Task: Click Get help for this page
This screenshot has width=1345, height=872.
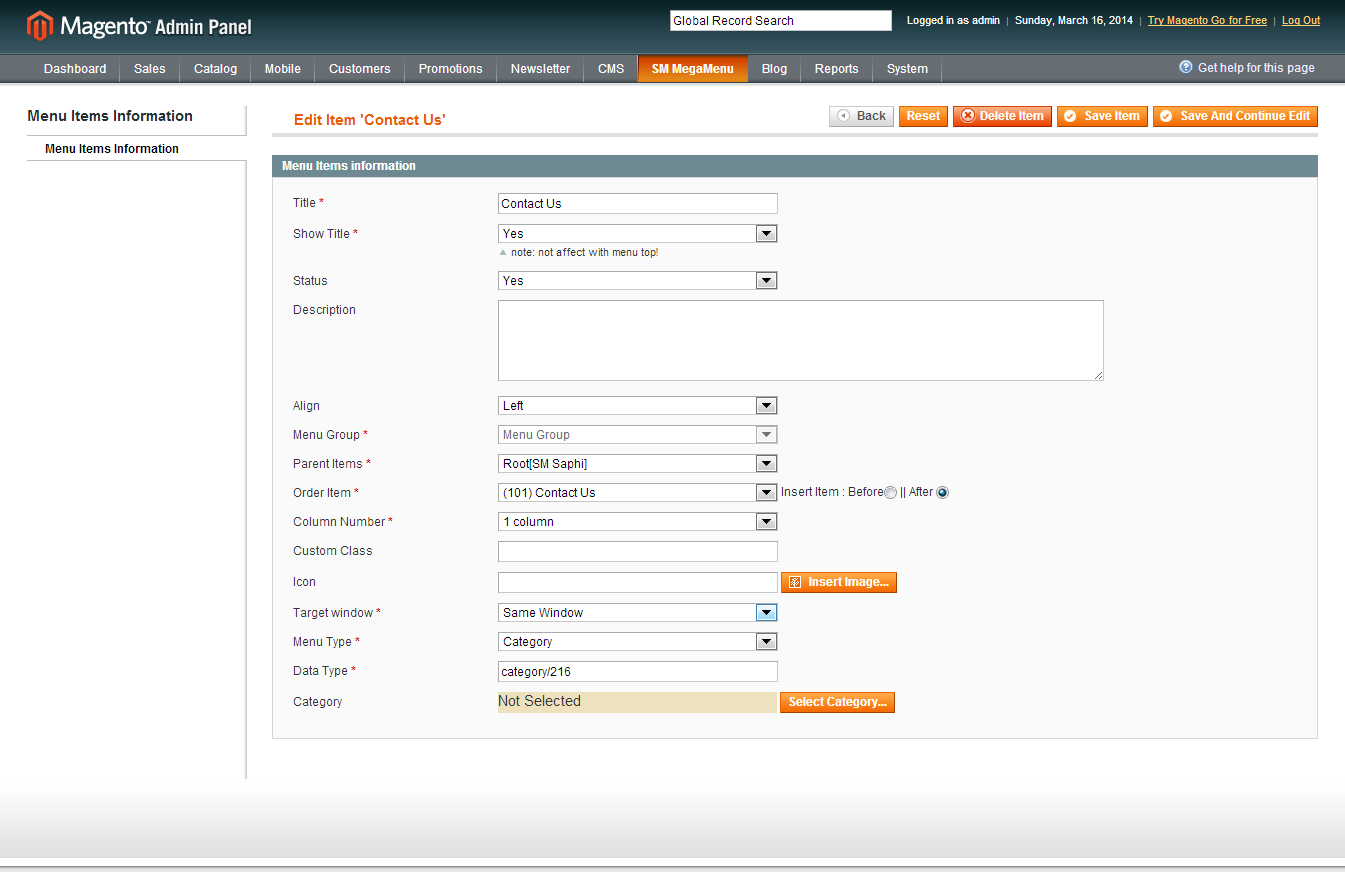Action: (1256, 68)
